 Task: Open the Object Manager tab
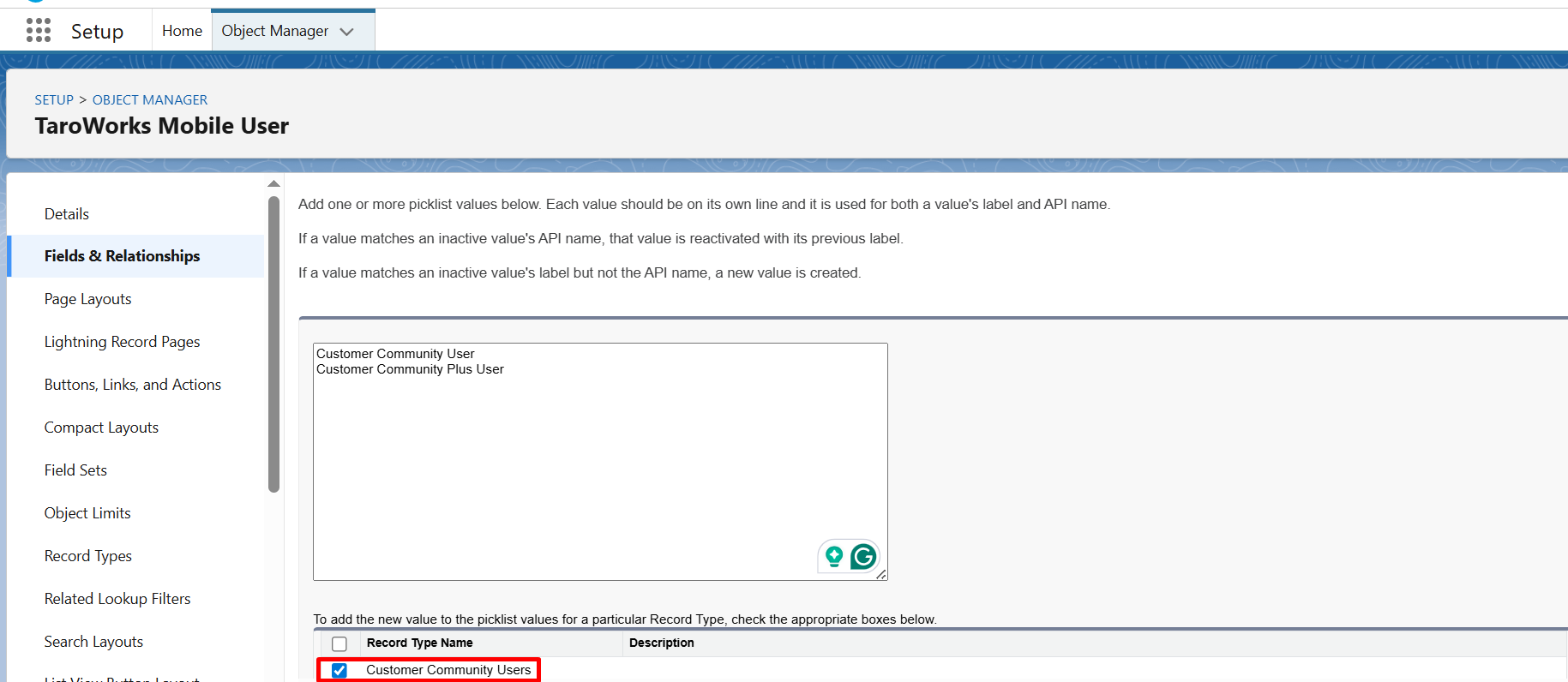[x=275, y=31]
